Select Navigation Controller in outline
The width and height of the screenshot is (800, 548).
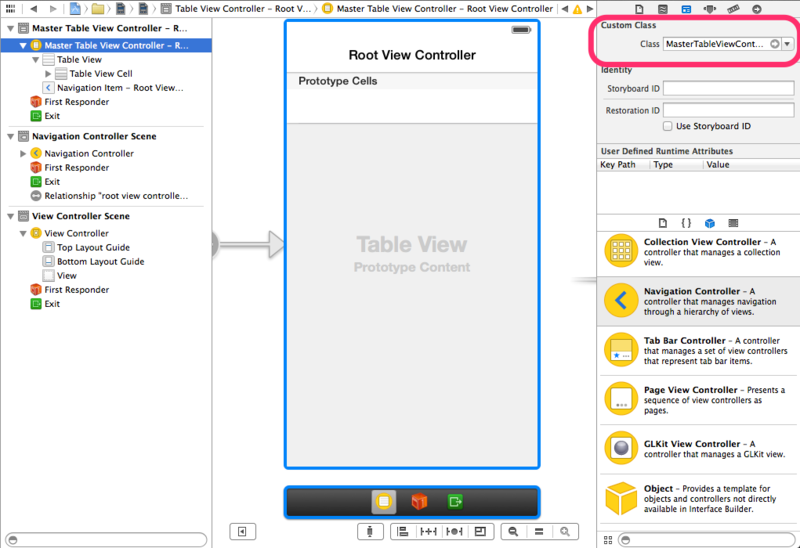89,154
